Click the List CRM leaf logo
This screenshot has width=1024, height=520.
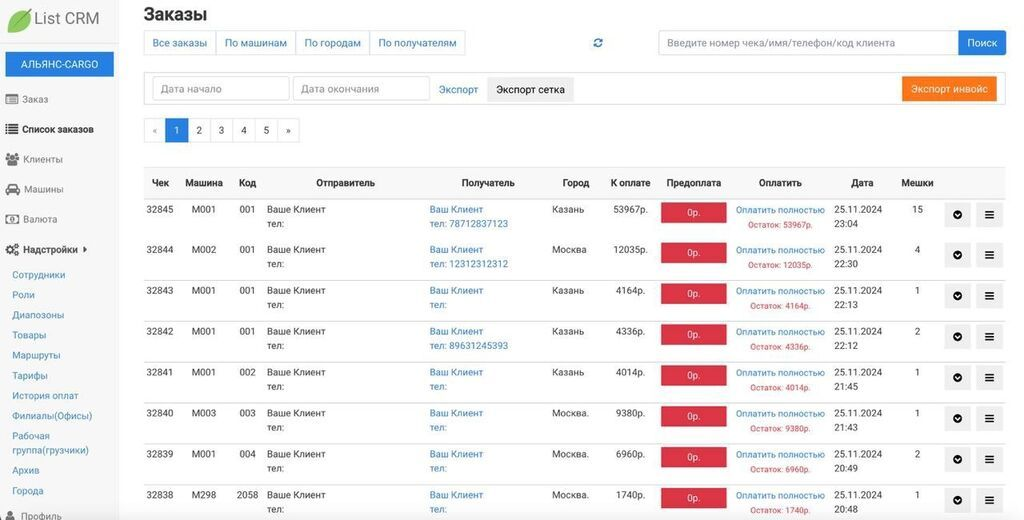pyautogui.click(x=19, y=20)
